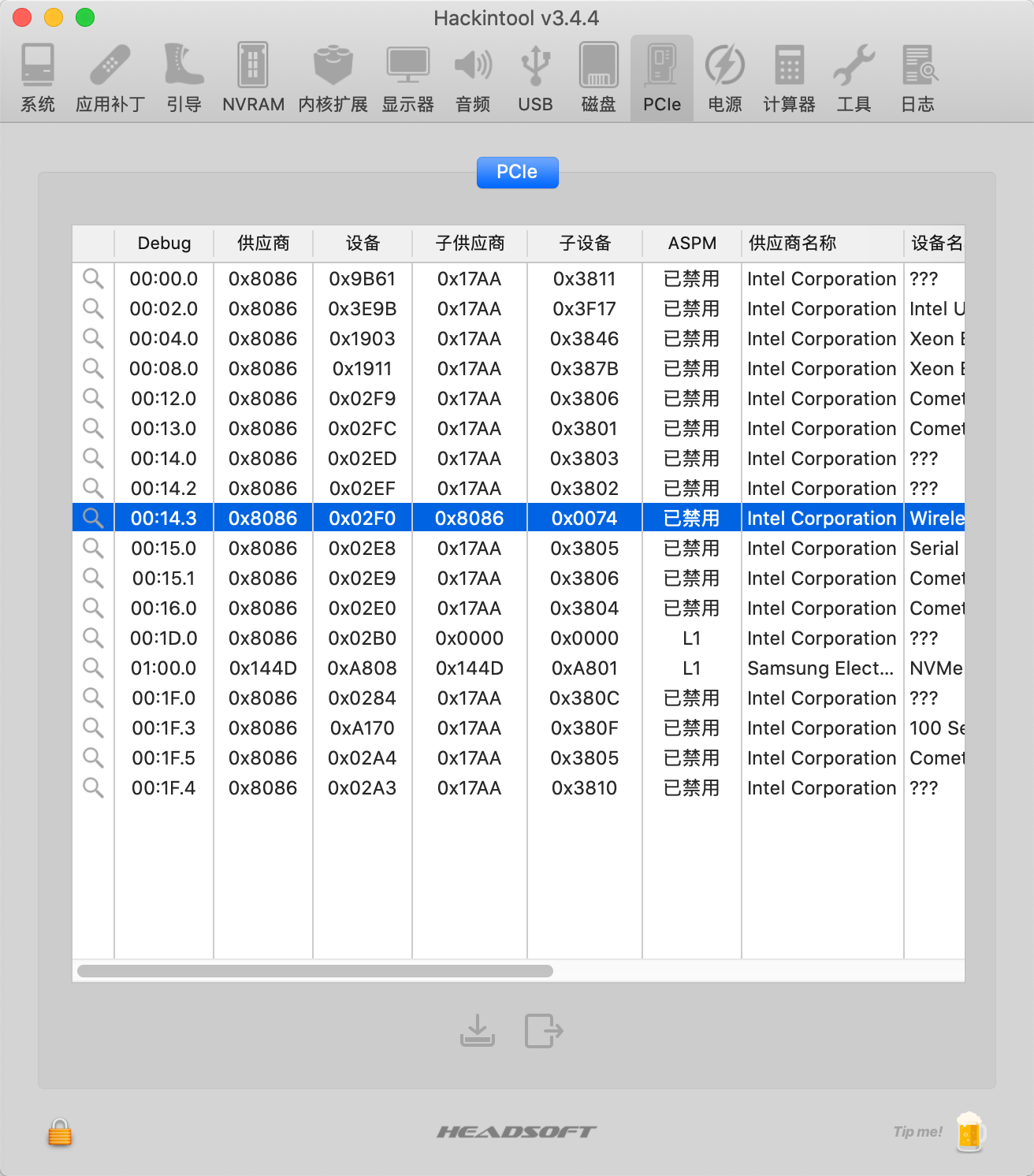Open the NVRAM section
Screen dimensions: 1034x1176
[253, 78]
